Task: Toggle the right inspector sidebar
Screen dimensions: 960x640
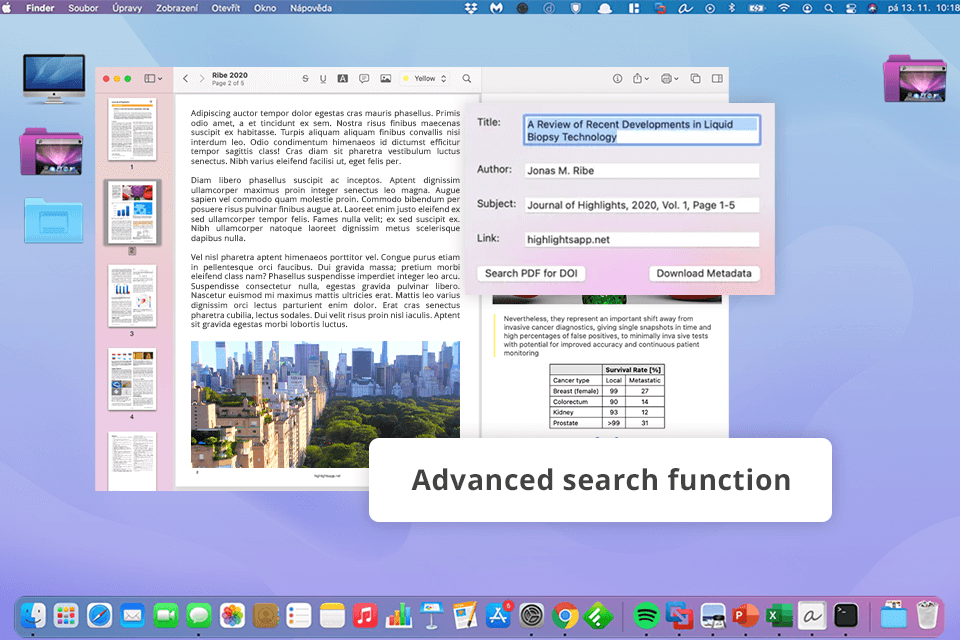Action: (x=717, y=78)
